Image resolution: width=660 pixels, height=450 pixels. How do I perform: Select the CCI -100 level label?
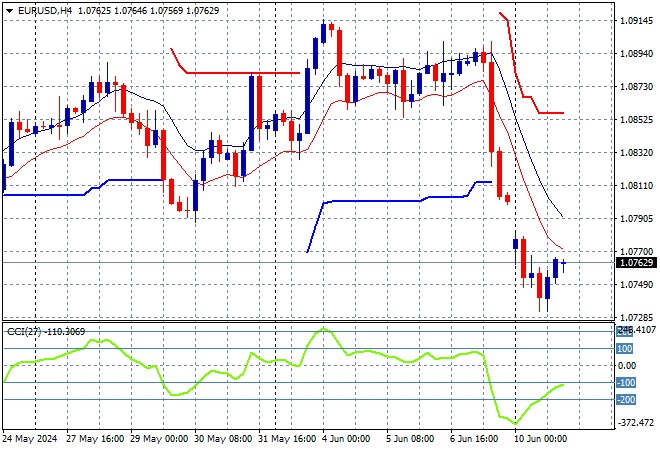pyautogui.click(x=626, y=383)
